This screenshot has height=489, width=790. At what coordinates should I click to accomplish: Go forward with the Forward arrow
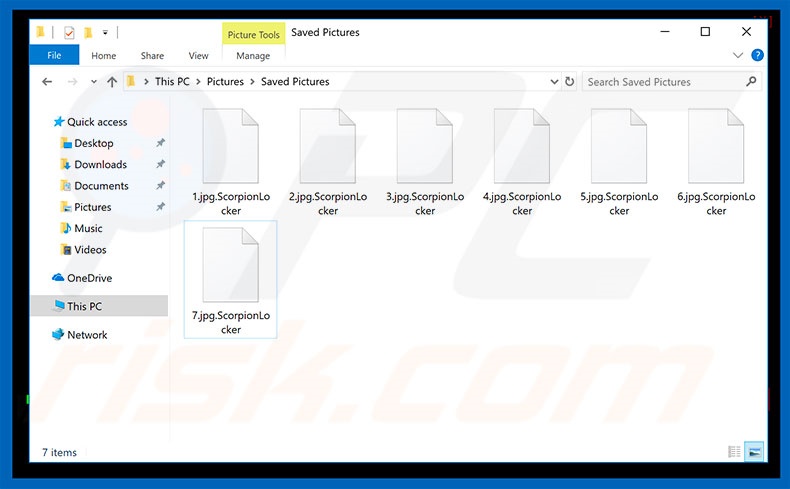[x=73, y=82]
